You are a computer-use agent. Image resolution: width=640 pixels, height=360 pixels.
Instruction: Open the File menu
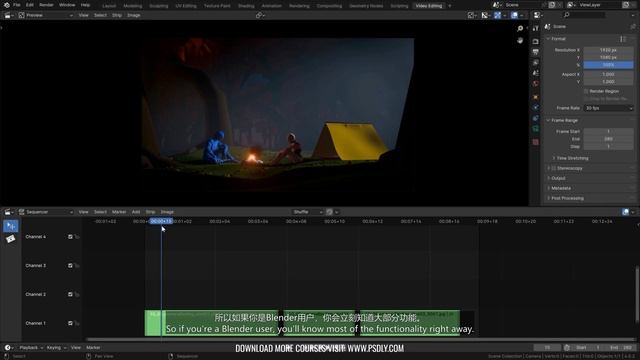(x=17, y=5)
